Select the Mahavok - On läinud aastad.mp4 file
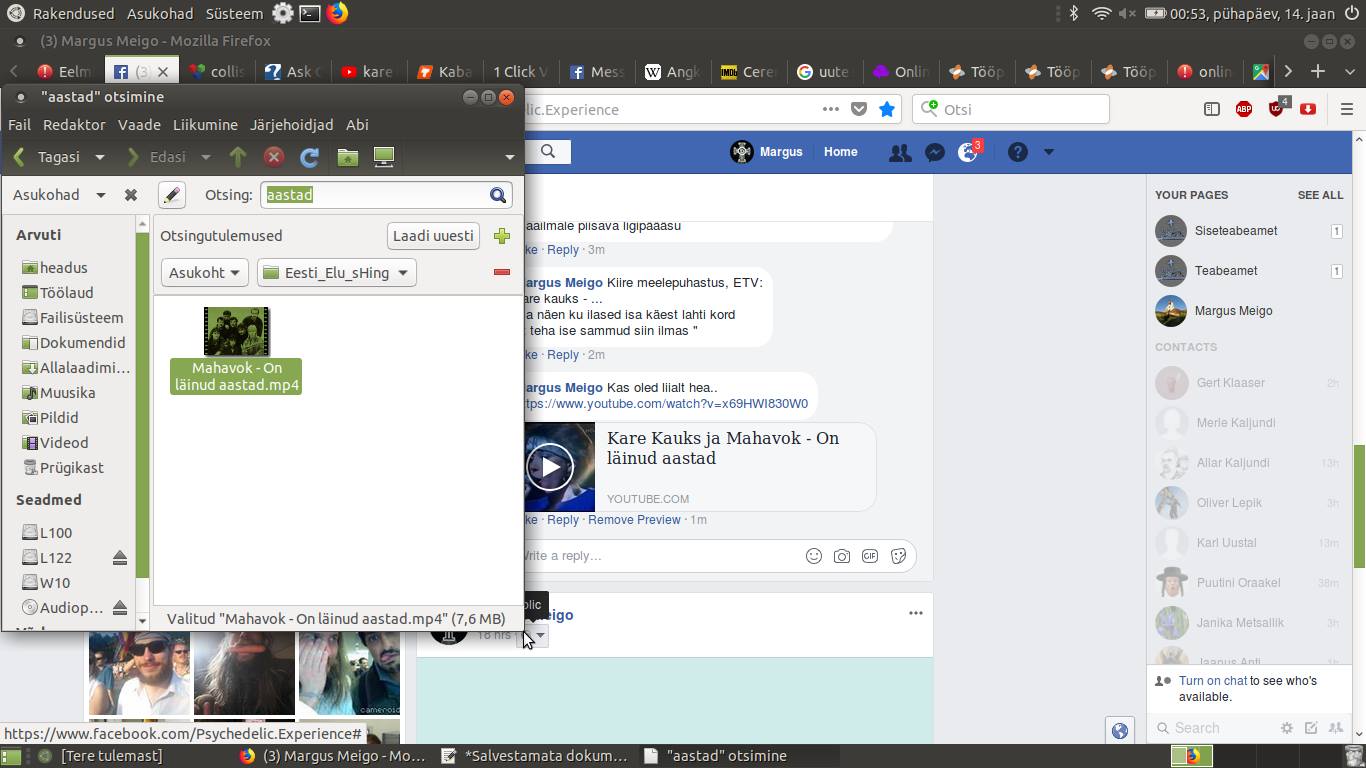The width and height of the screenshot is (1366, 768). [x=236, y=351]
